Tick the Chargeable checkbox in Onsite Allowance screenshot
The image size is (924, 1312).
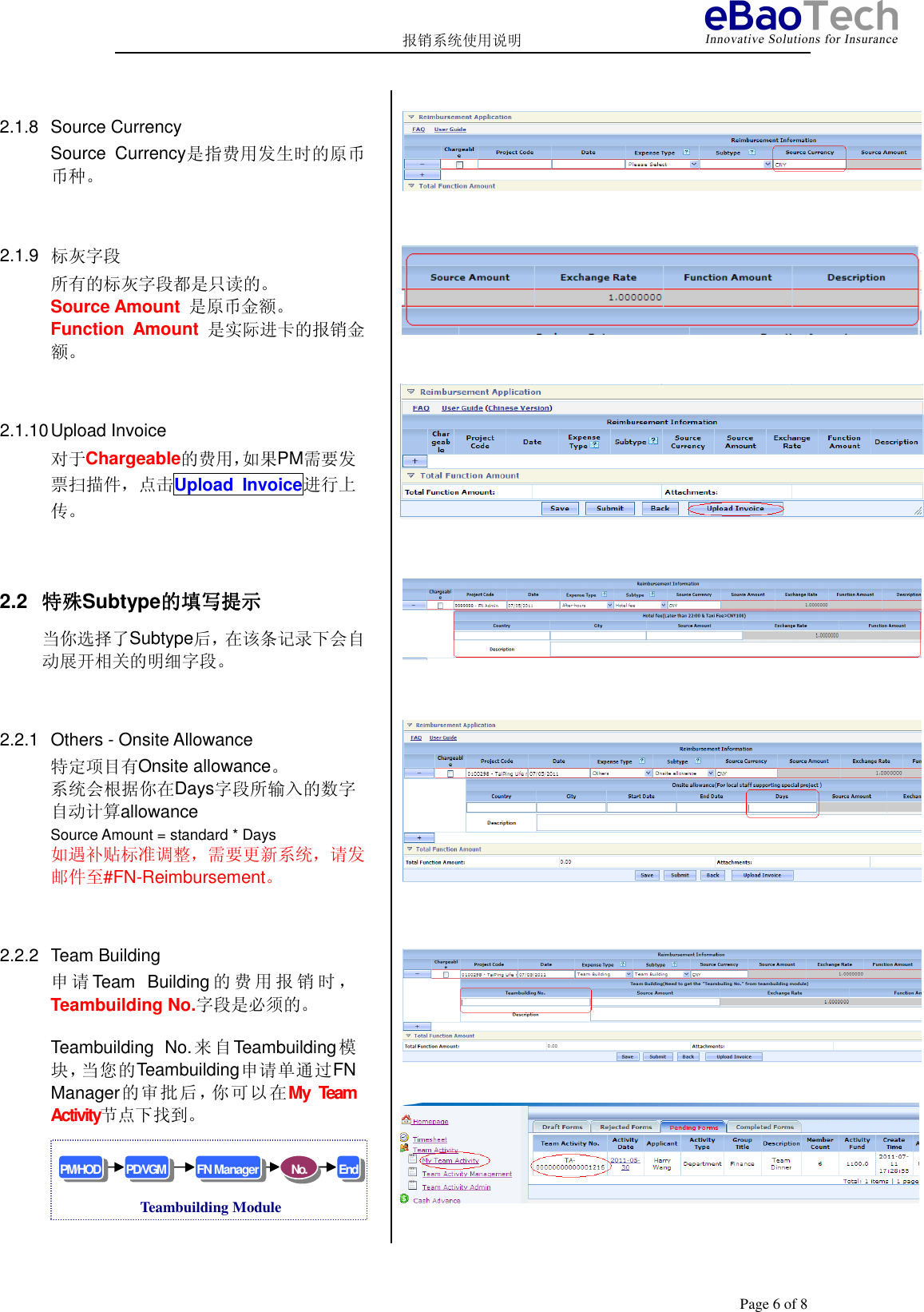[x=450, y=773]
